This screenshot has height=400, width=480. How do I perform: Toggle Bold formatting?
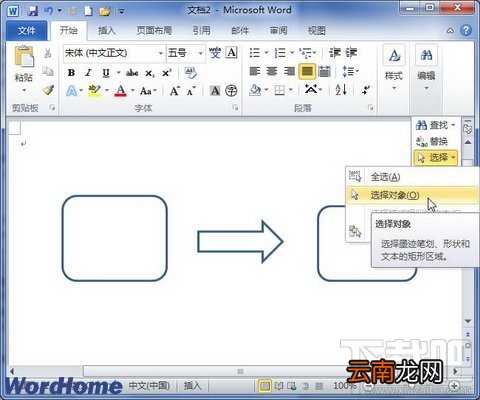tap(71, 73)
